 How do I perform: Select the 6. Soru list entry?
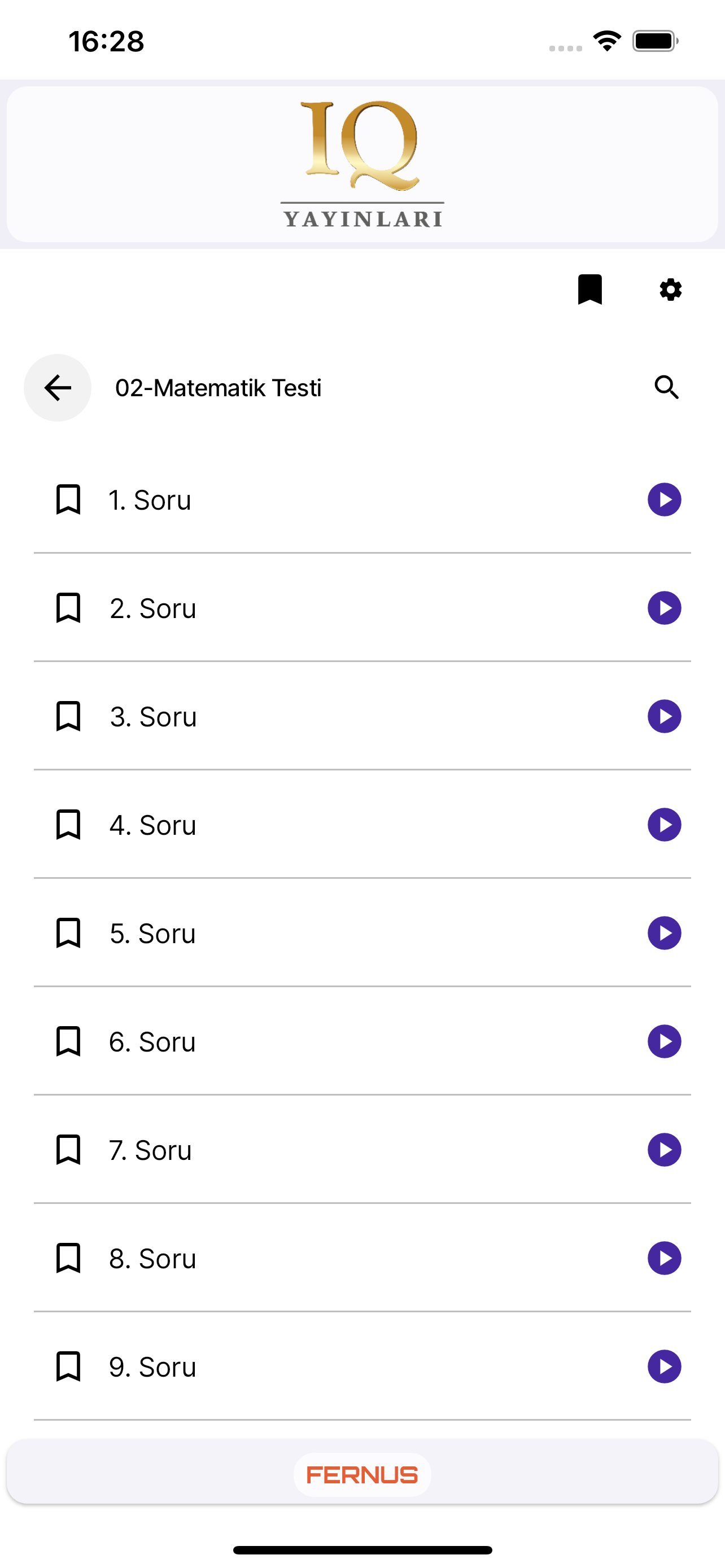point(362,1041)
